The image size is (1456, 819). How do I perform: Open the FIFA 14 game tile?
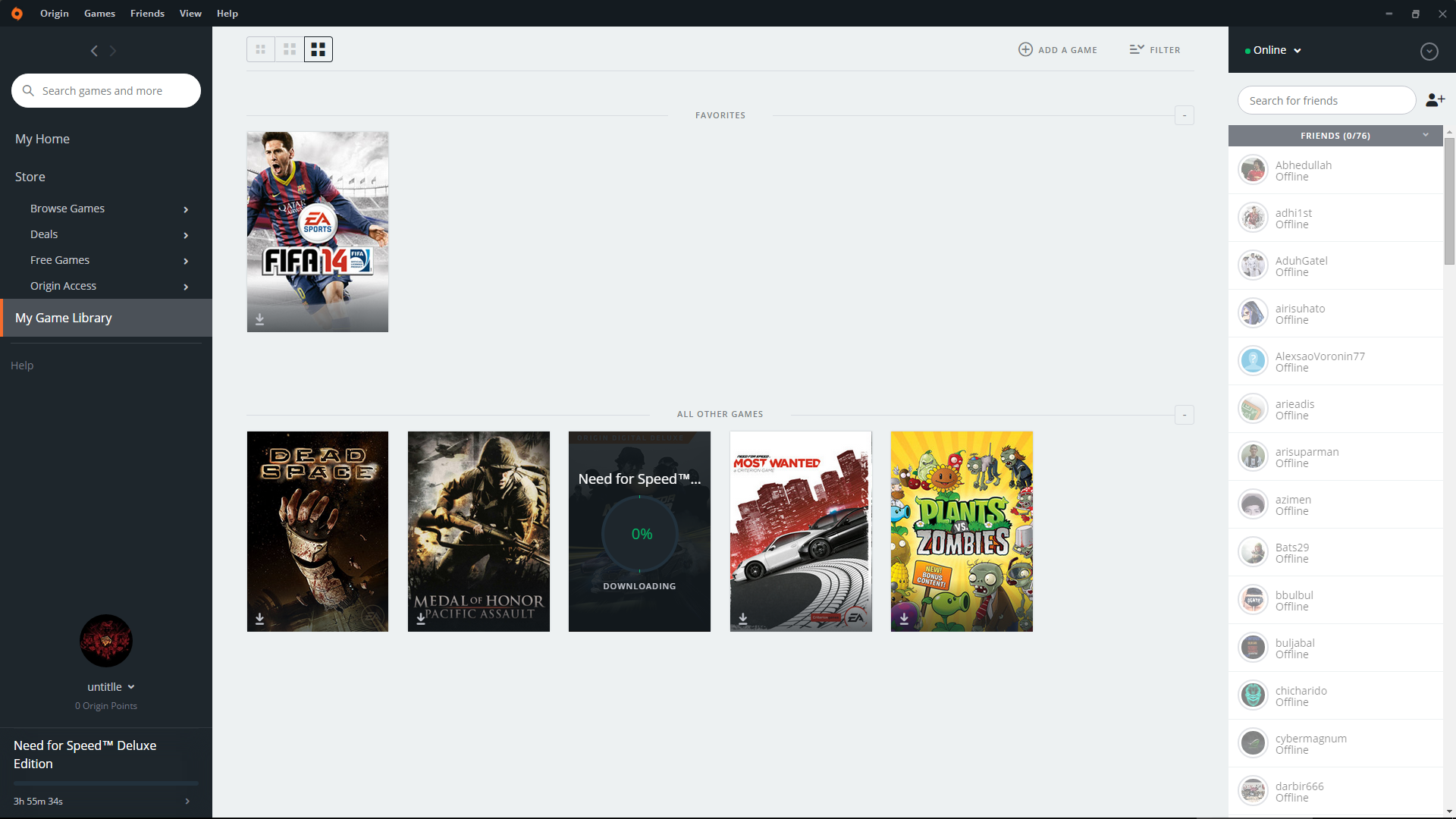coord(318,231)
